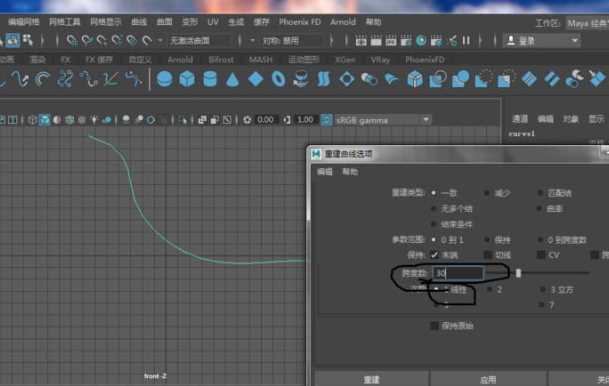Switch to the MASH shelf tab
Viewport: 609px width, 386px height.
click(260, 60)
